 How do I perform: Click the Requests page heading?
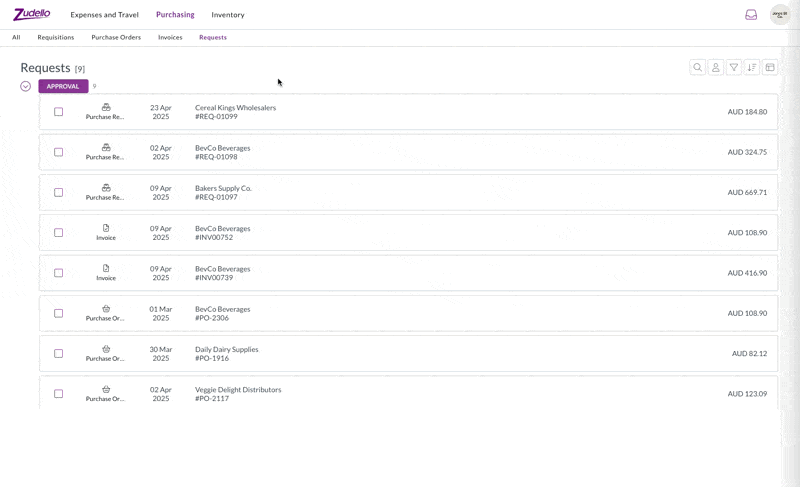coord(45,68)
